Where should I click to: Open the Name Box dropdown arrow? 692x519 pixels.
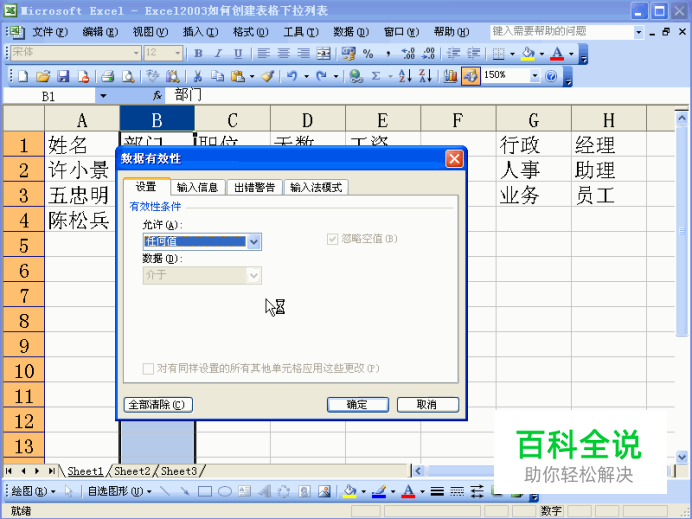[103, 96]
